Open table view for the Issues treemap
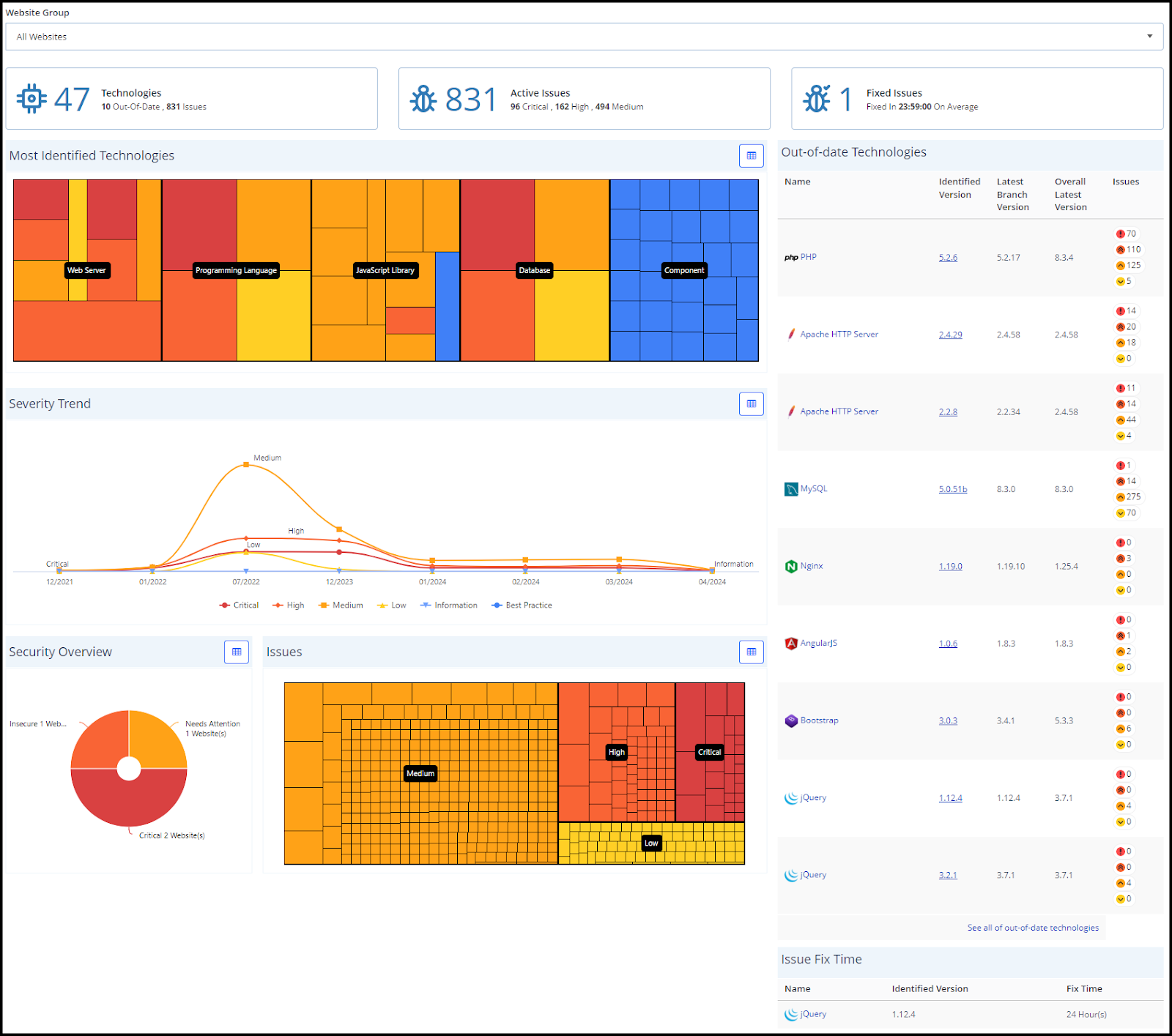The image size is (1172, 1036). (x=751, y=652)
